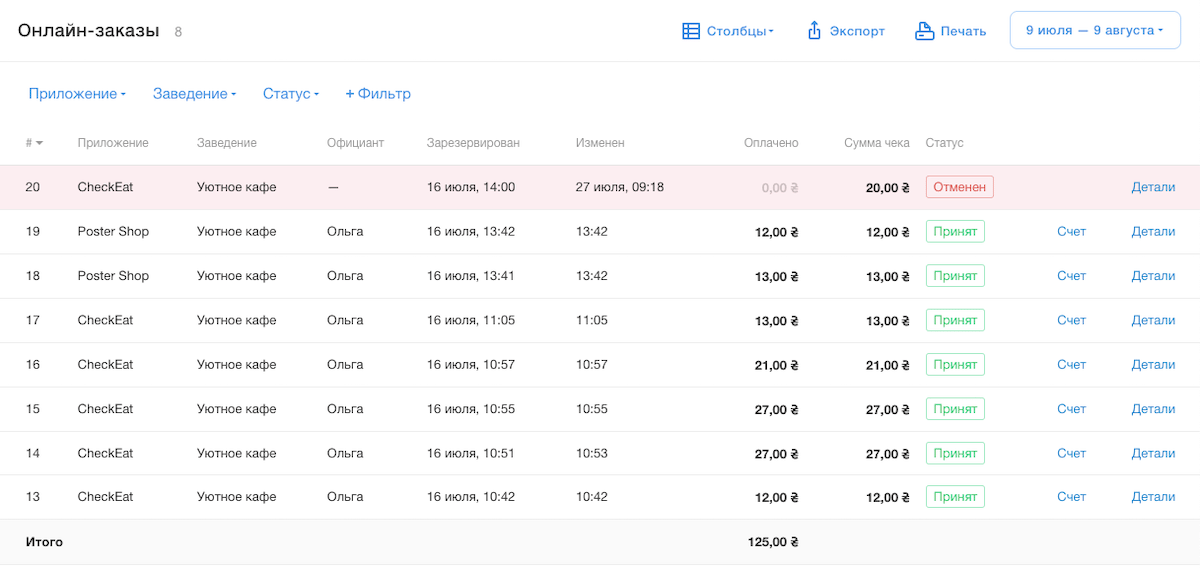
Task: Open Детали for cancelled order 20
Action: coord(1153,187)
